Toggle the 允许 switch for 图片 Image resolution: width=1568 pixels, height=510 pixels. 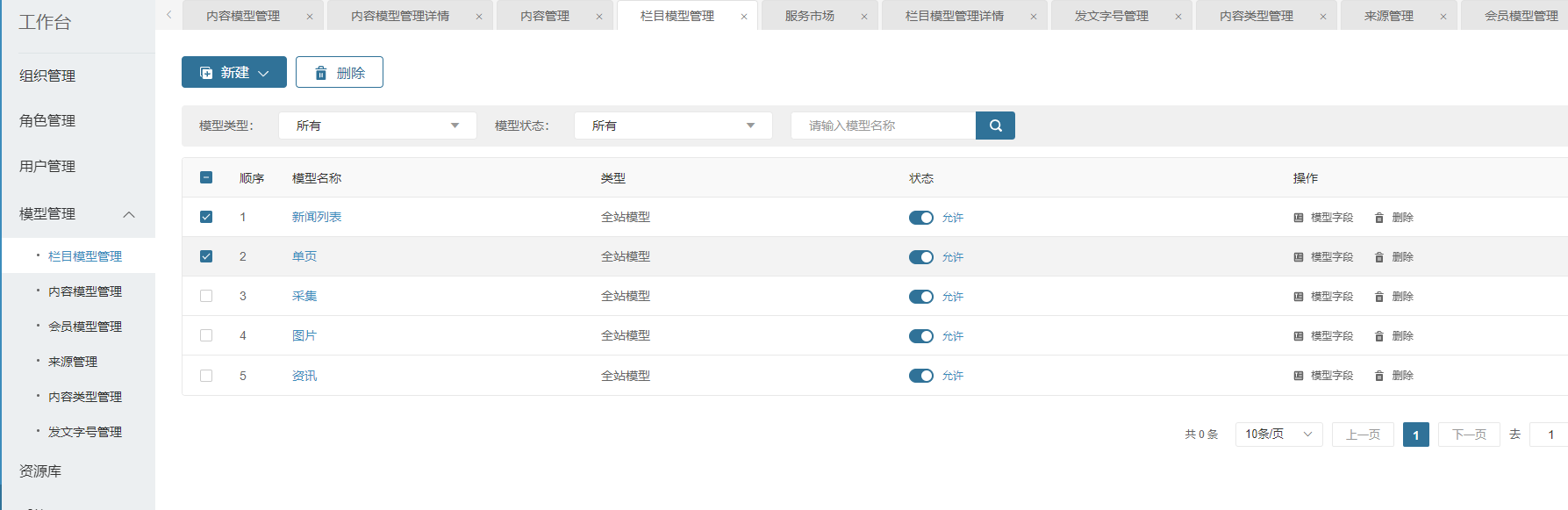pos(920,336)
